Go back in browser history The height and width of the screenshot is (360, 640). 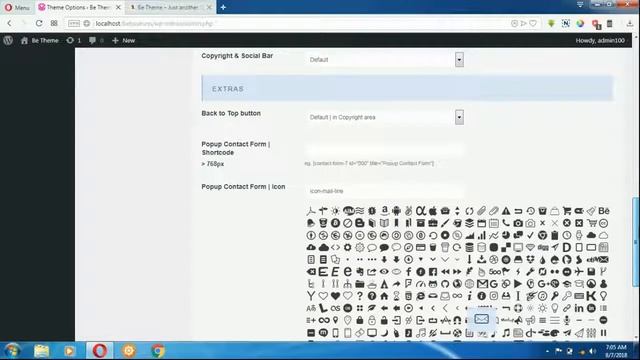click(x=9, y=23)
